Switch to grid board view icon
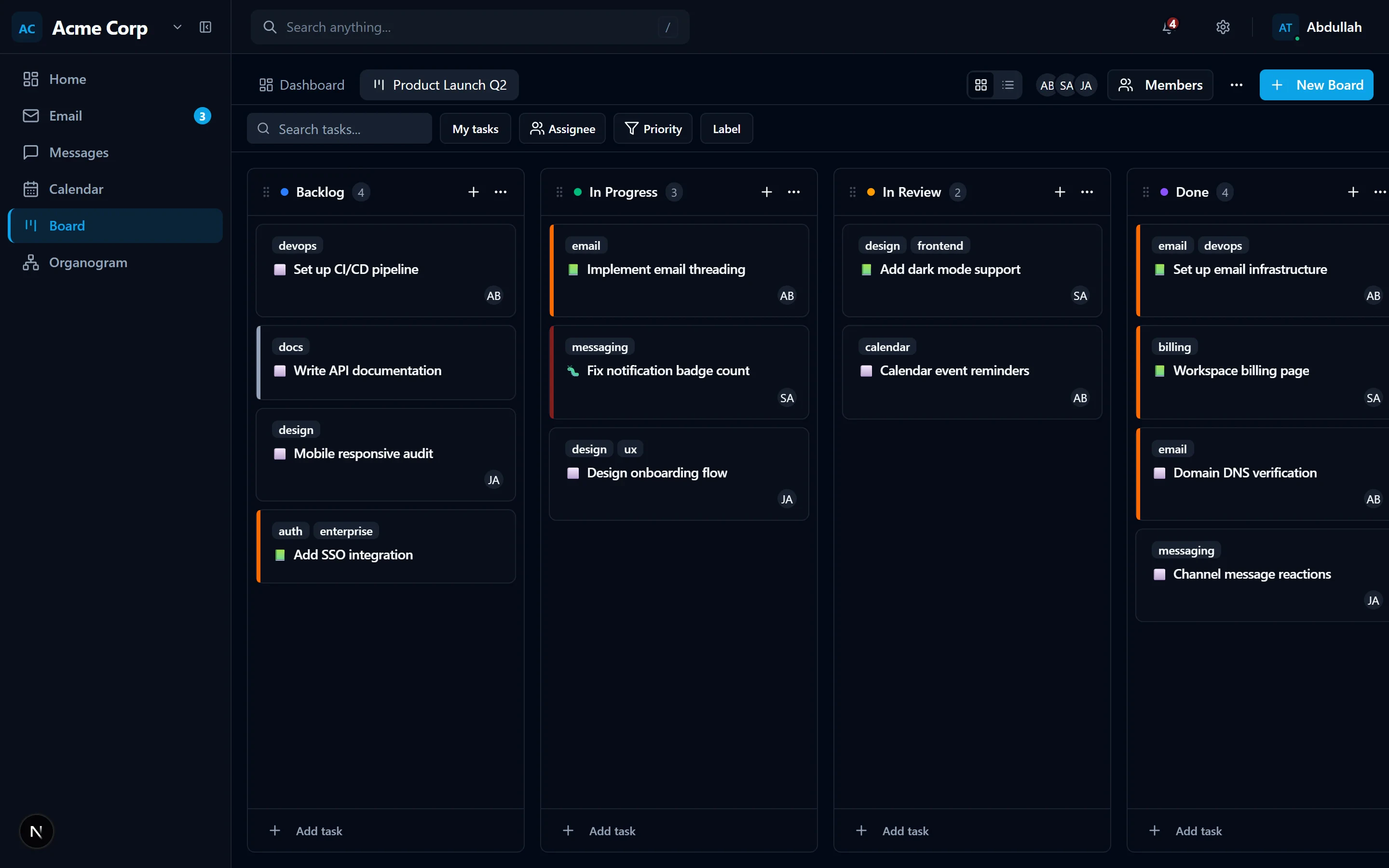The height and width of the screenshot is (868, 1389). coord(981,85)
